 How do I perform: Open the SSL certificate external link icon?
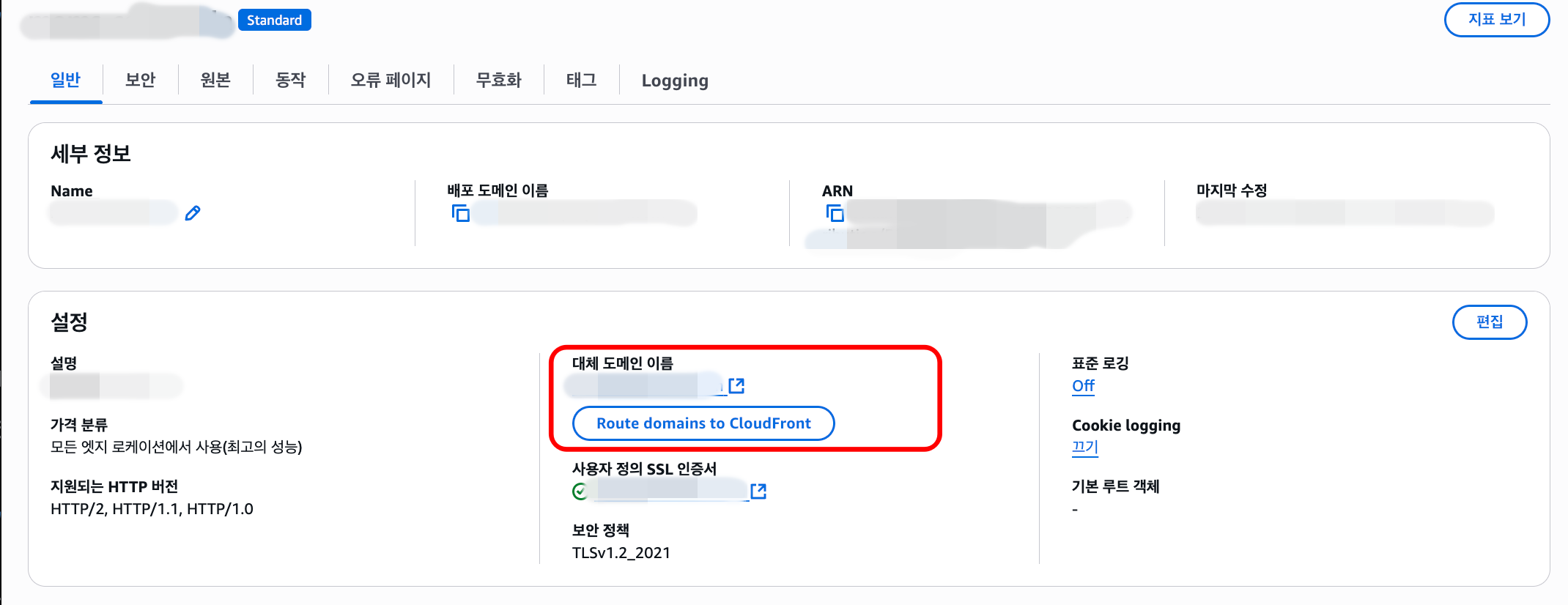[x=758, y=491]
